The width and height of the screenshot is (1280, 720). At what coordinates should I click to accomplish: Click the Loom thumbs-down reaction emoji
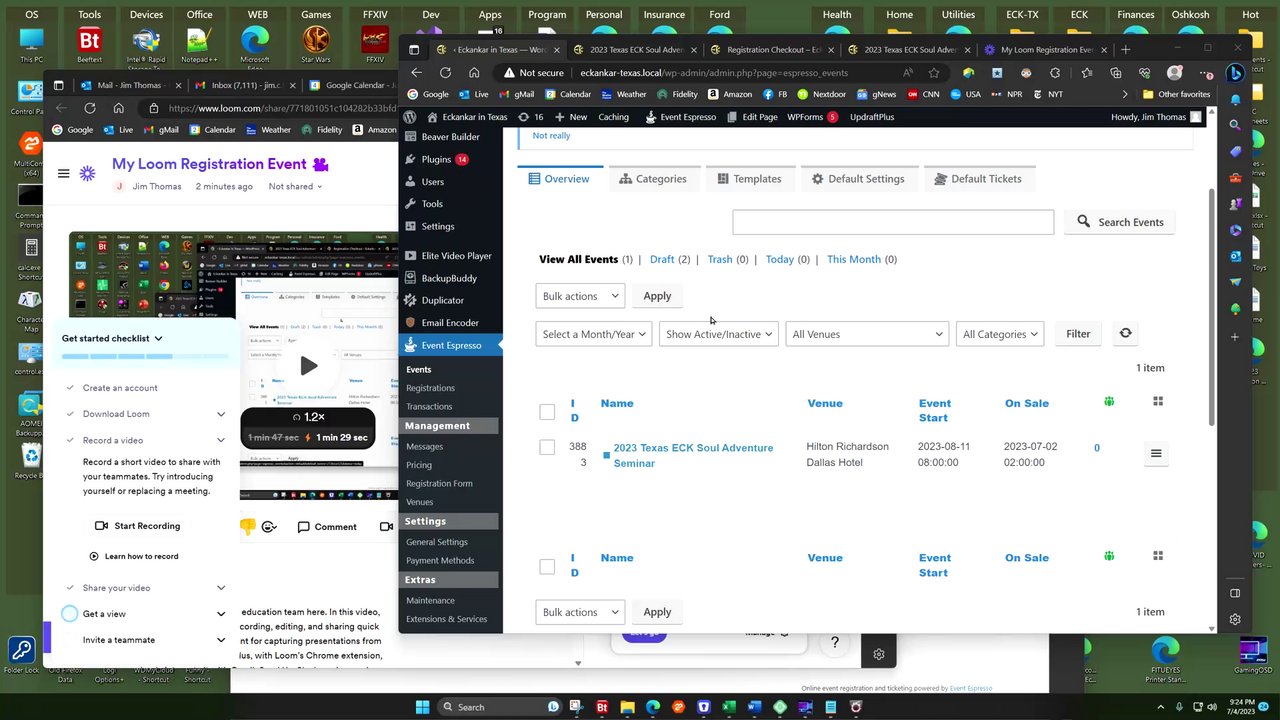coord(247,526)
